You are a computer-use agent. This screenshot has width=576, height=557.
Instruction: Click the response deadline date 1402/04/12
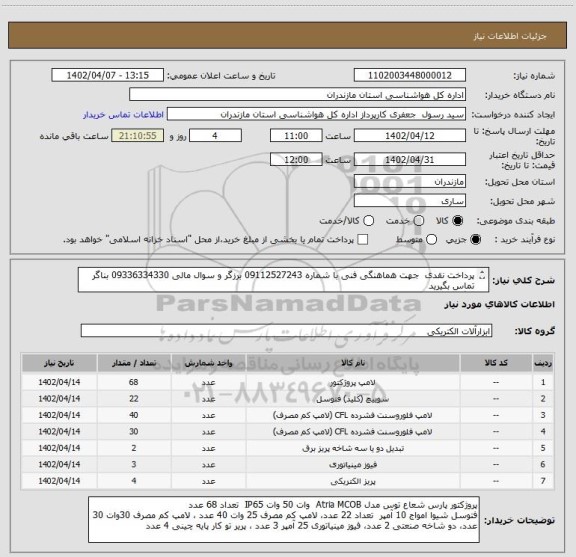(410, 136)
